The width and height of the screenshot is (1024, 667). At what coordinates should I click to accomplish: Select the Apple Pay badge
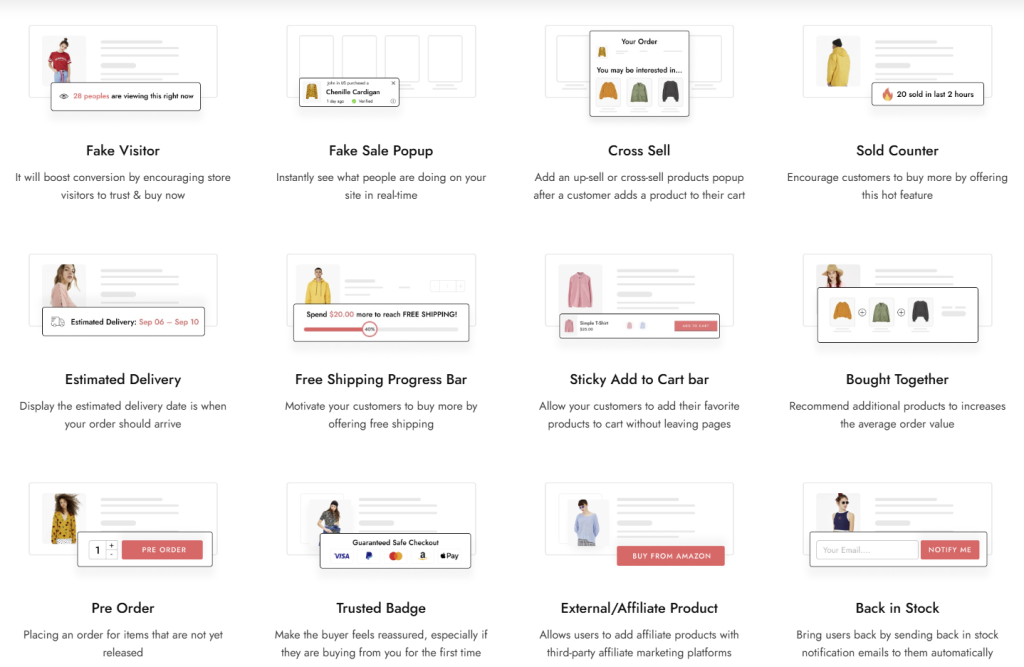click(449, 555)
